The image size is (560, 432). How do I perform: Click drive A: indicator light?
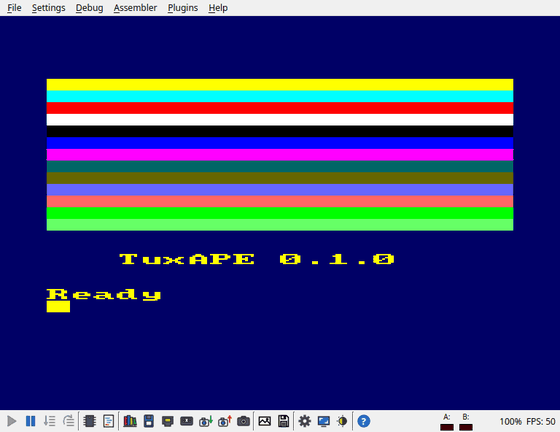447,427
